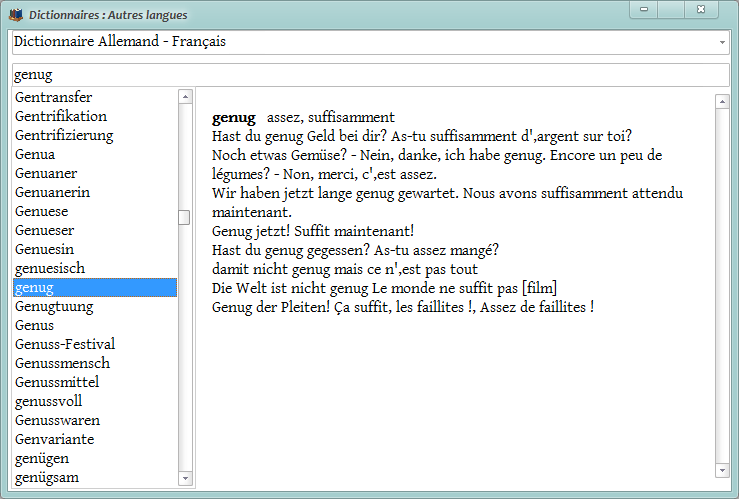Select Gentransfer in the word list

point(95,97)
